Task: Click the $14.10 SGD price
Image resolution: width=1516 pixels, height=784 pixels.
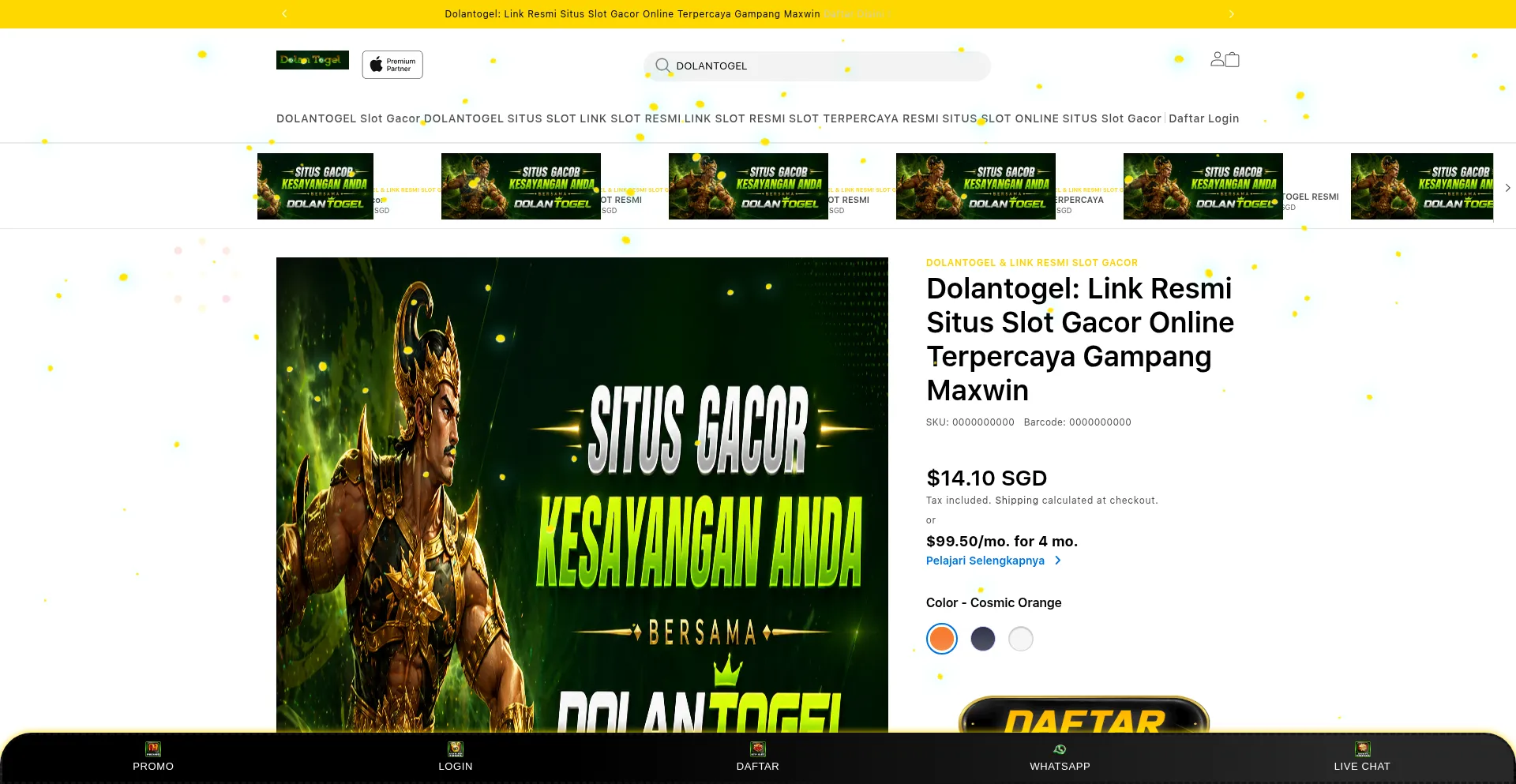Action: coord(986,478)
